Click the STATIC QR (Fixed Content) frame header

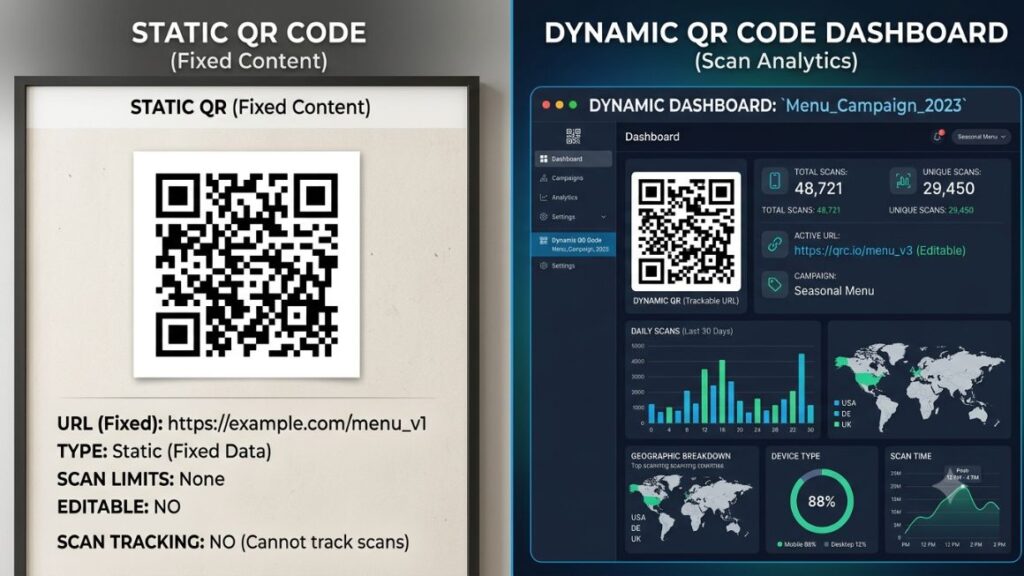[x=250, y=106]
